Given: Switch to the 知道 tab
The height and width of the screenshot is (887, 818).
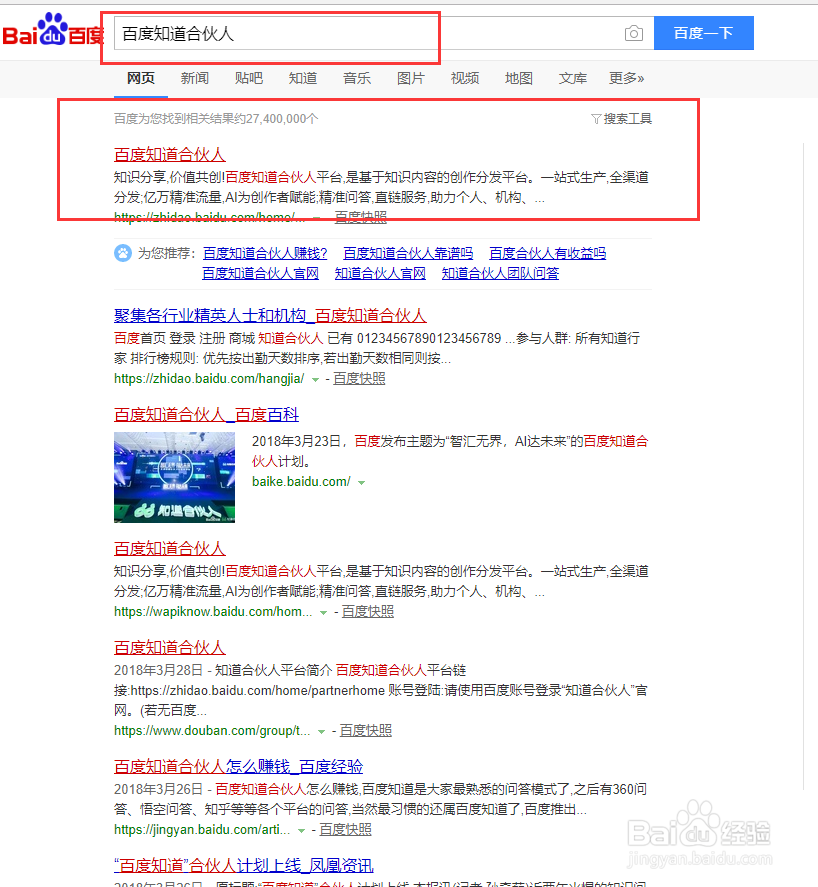Looking at the screenshot, I should click(303, 78).
